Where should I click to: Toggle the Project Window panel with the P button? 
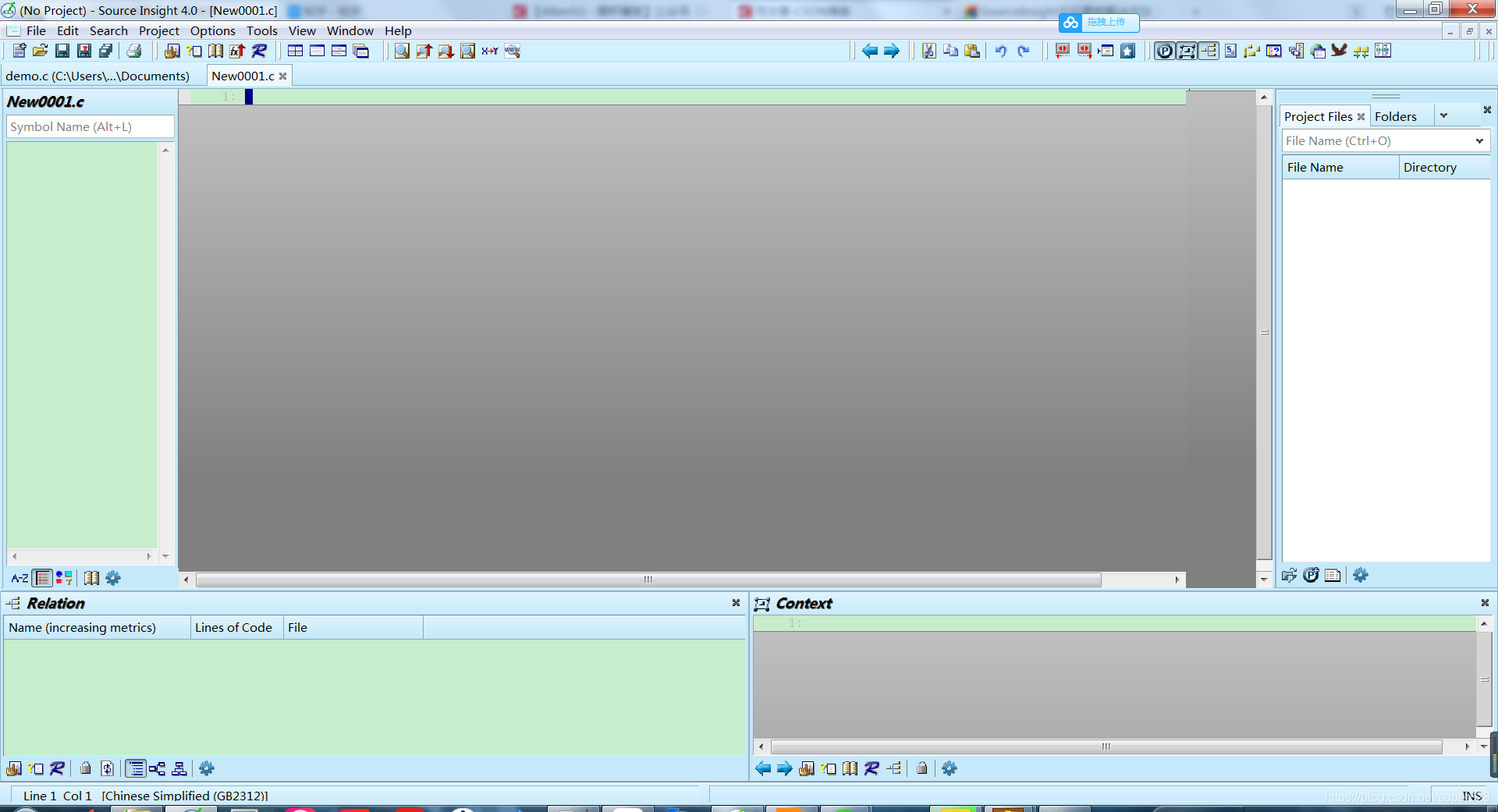click(x=1165, y=51)
